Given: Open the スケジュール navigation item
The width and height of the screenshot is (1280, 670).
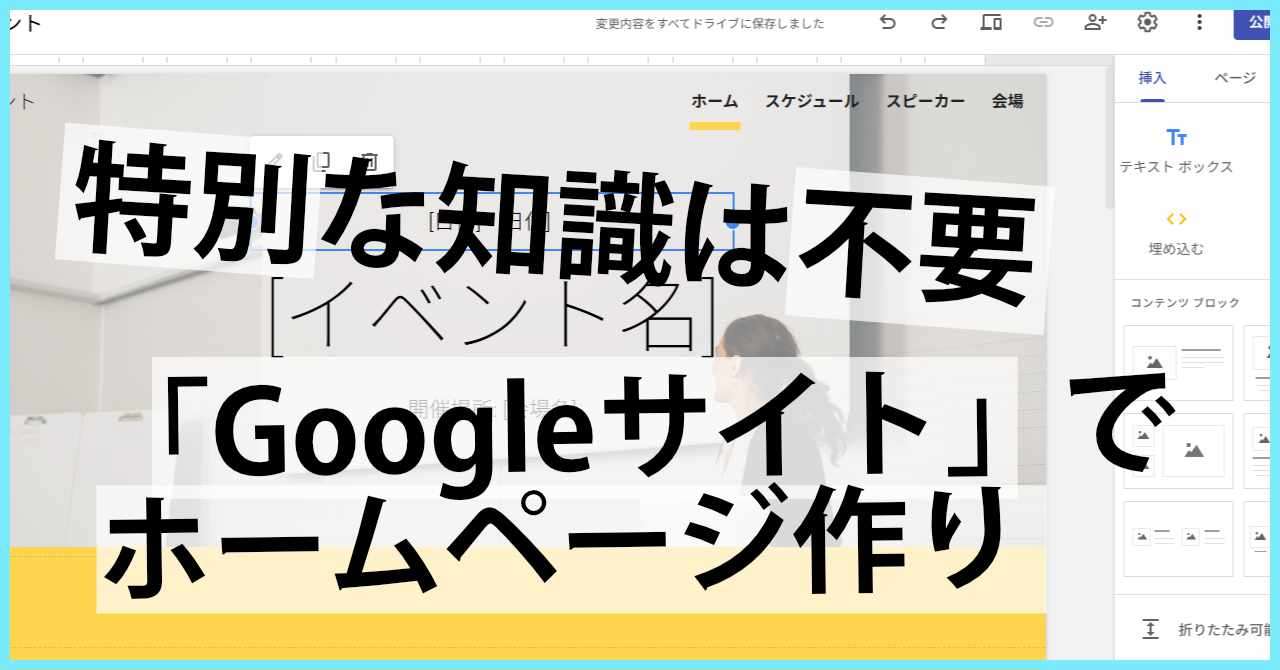Looking at the screenshot, I should coord(812,101).
